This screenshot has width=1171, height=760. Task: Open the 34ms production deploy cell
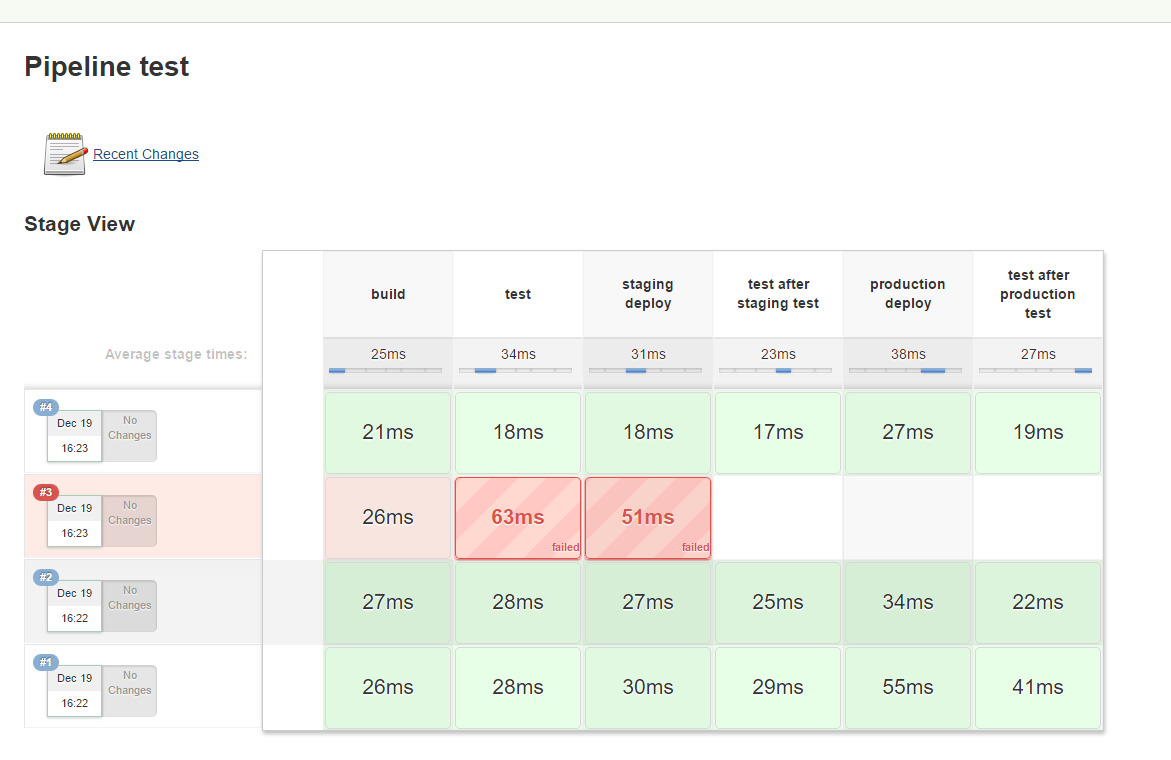[x=908, y=603]
